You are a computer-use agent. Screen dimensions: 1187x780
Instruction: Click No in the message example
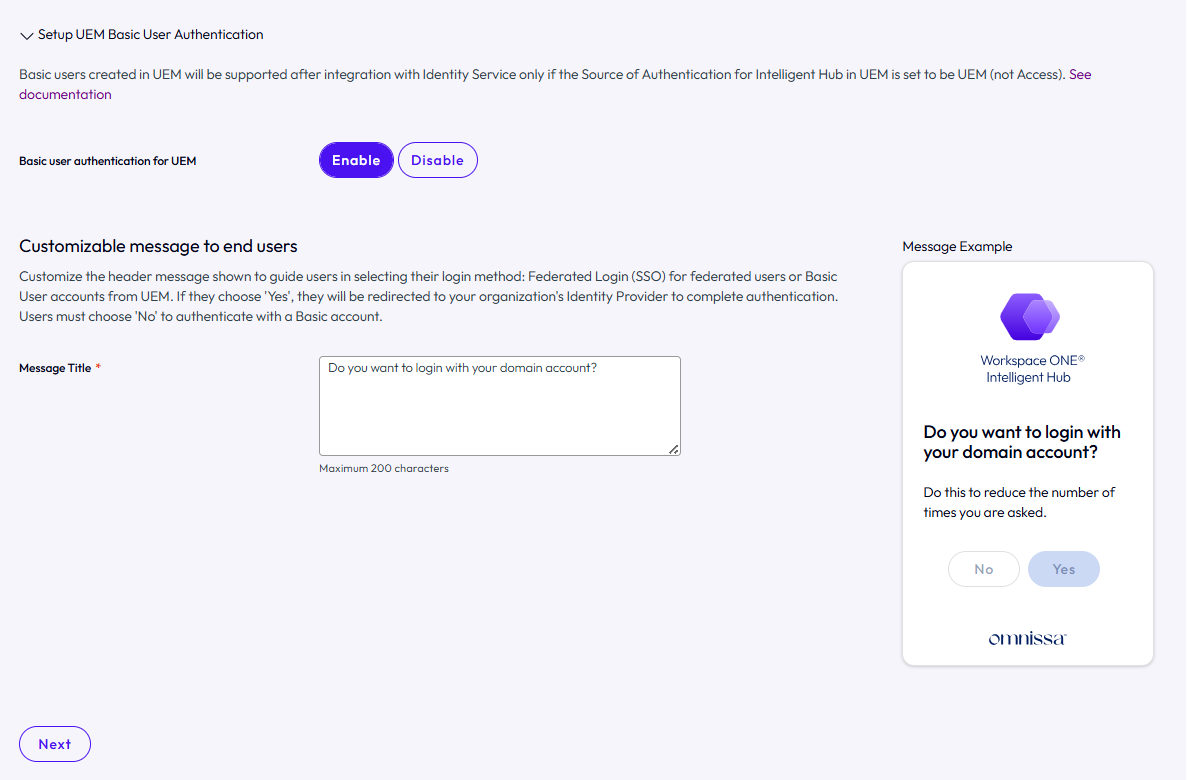point(983,569)
